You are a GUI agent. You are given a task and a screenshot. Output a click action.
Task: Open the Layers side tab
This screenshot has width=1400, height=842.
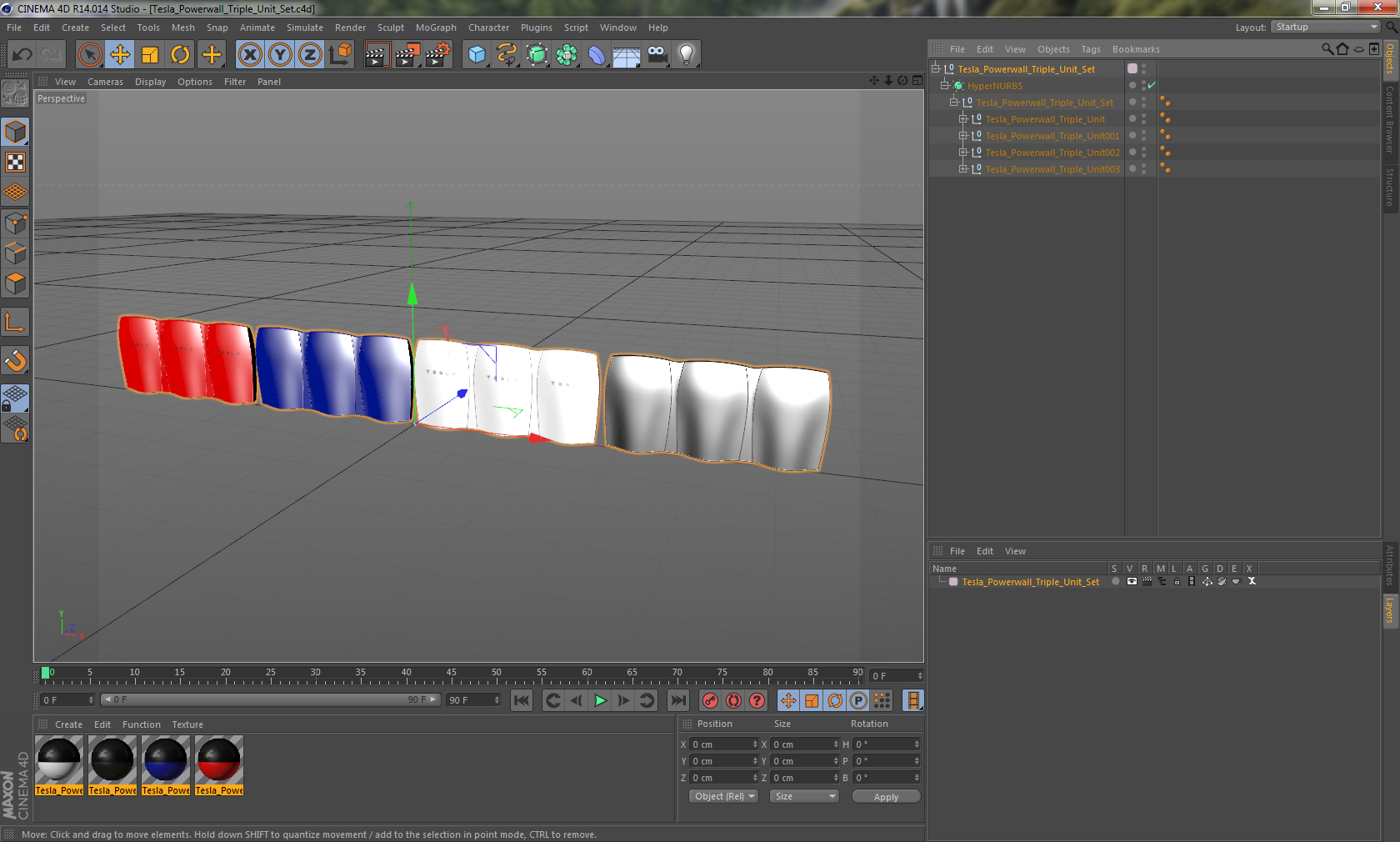1390,610
